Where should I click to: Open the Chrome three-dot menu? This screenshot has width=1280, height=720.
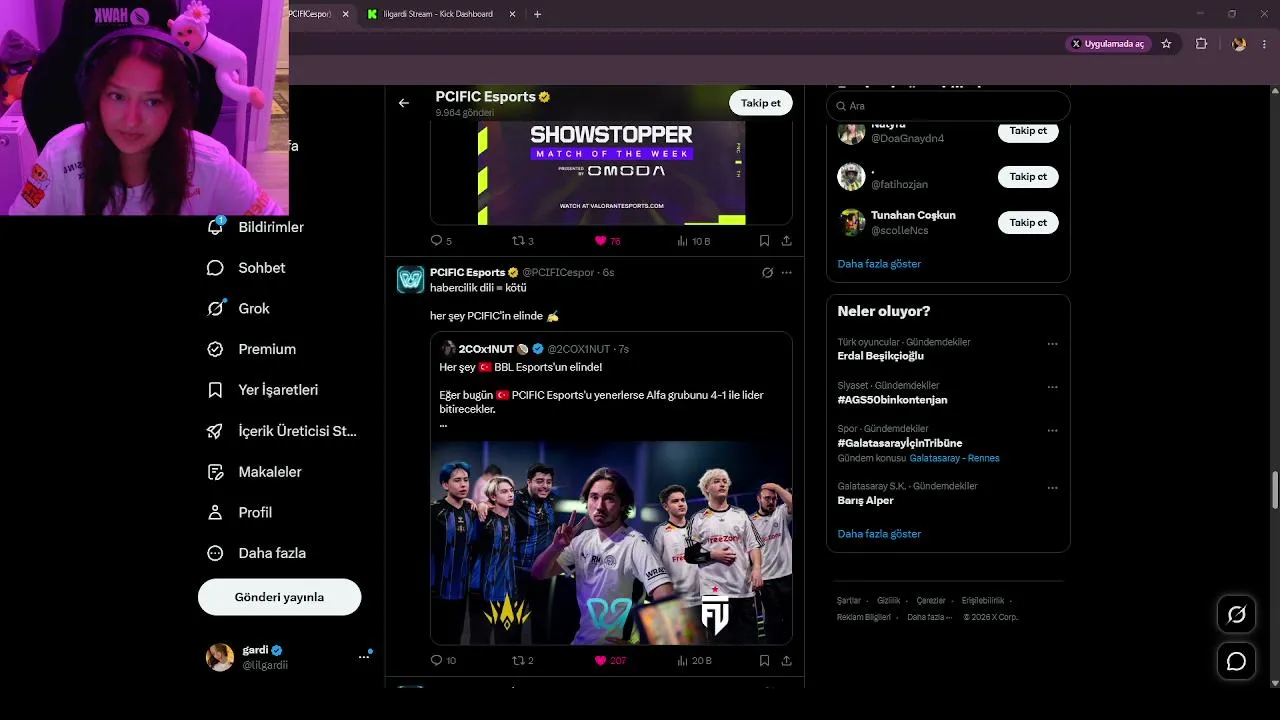1265,44
